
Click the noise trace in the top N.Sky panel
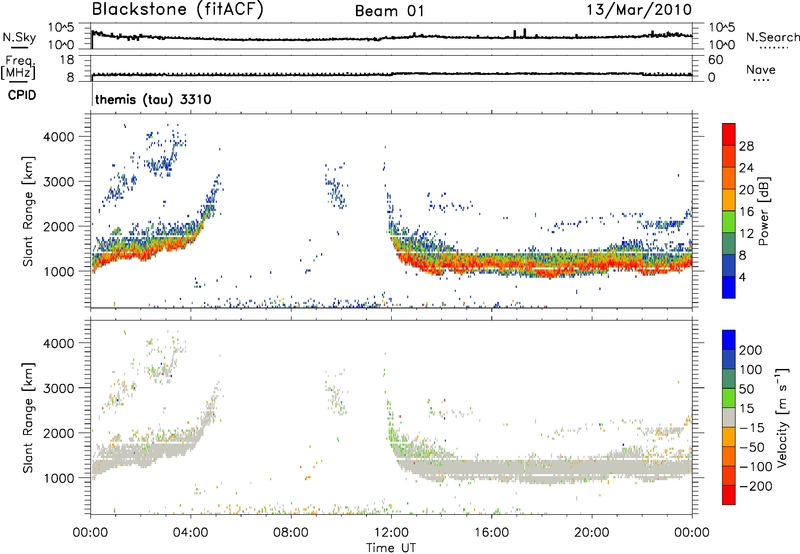[391, 37]
